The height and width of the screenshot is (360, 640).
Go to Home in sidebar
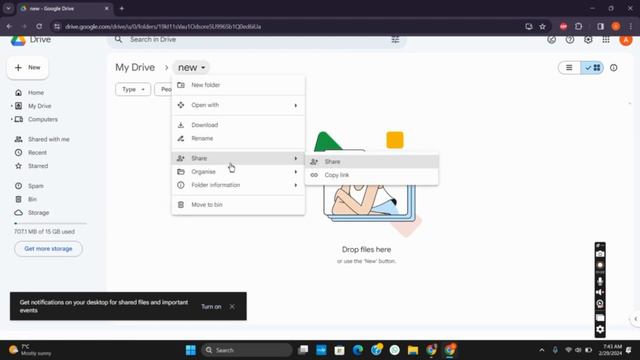coord(36,93)
